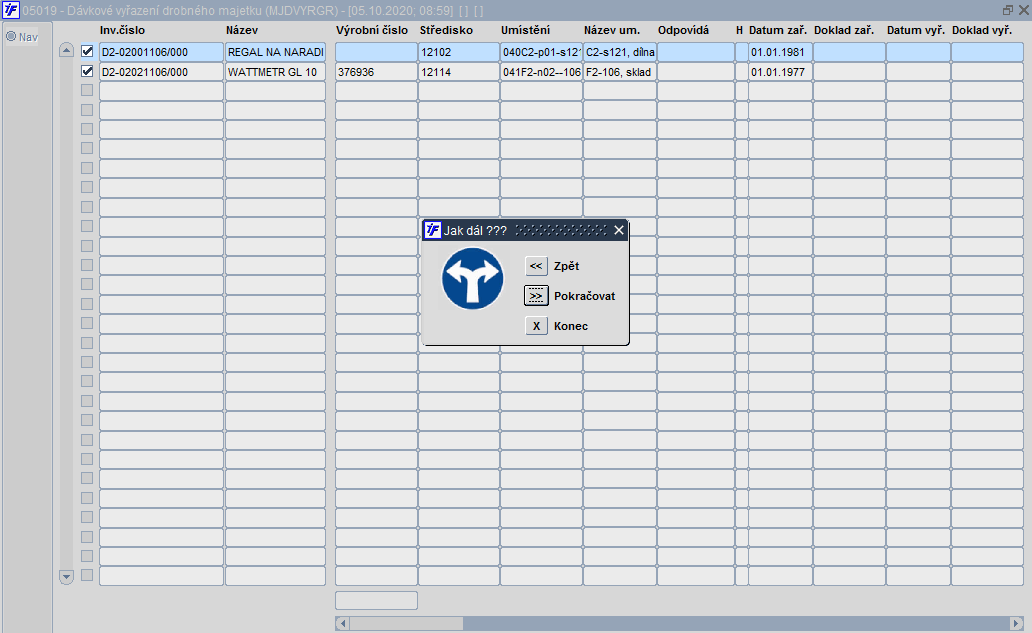Click the empty field below Výrobní číslo column
Viewport: 1032px width, 633px height.
tap(376, 600)
